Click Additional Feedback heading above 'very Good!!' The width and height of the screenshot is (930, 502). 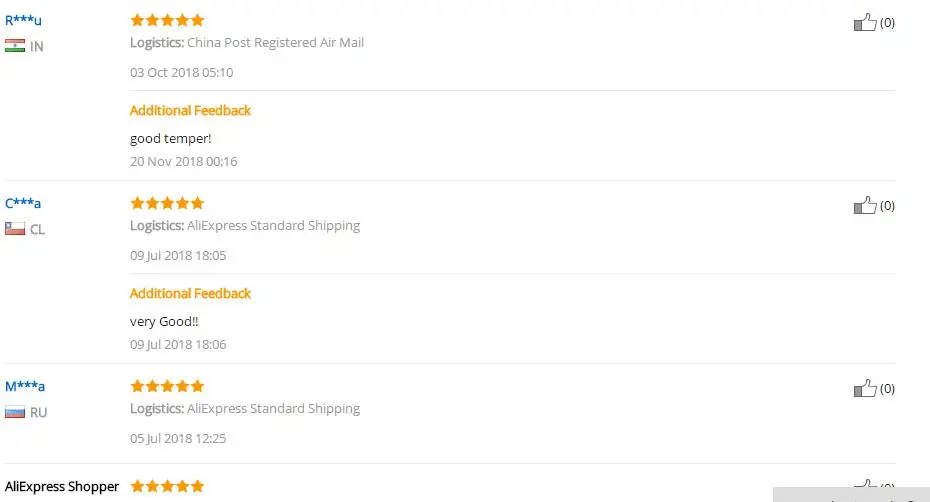click(x=190, y=293)
